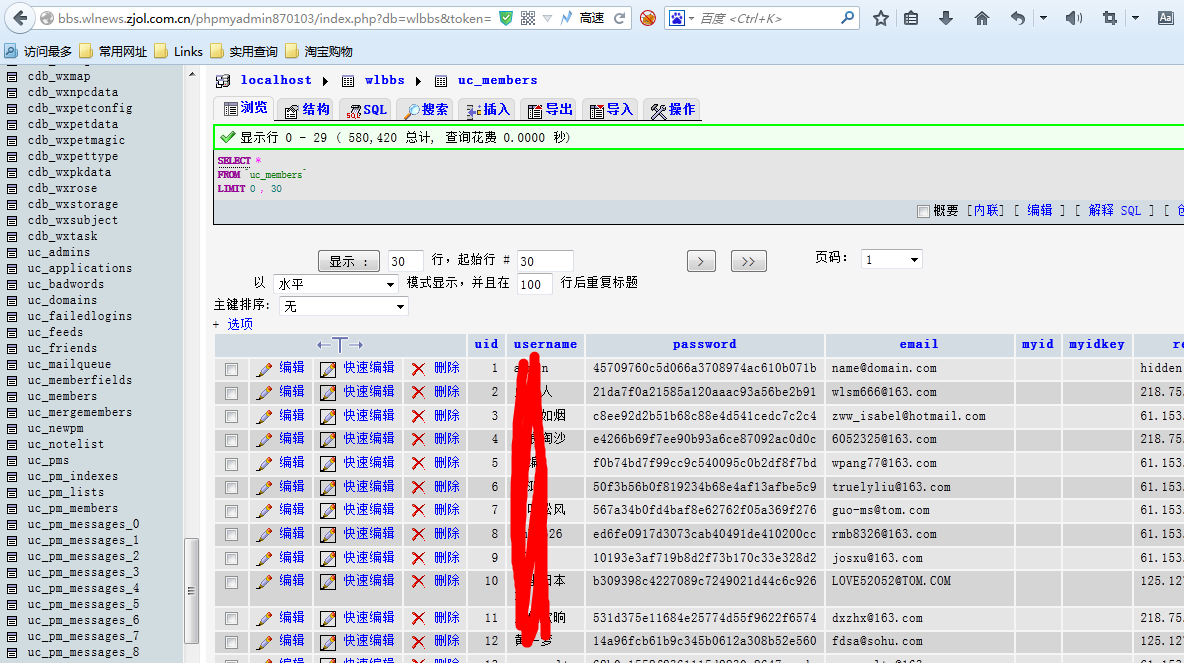The height and width of the screenshot is (663, 1184).
Task: Click the 内联 inline edit link
Action: [985, 211]
